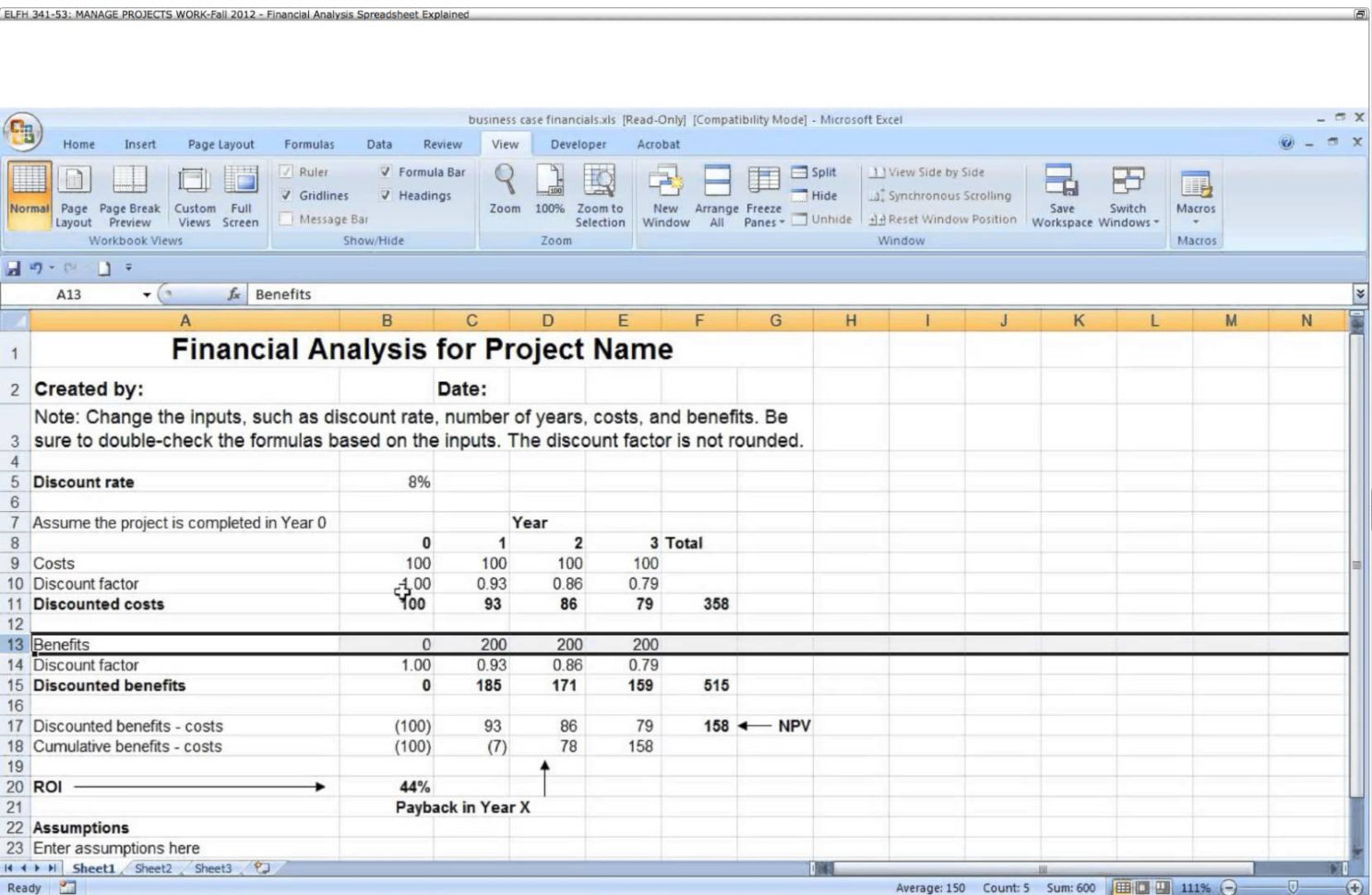The image size is (1372, 895).
Task: Split the worksheet window
Action: pos(816,172)
